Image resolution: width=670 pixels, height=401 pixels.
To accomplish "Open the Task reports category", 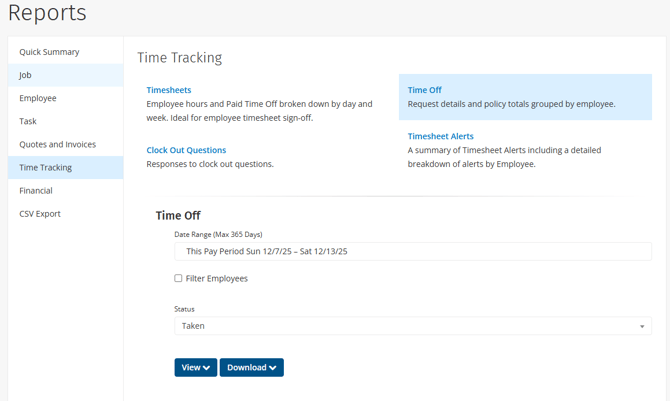I will (28, 121).
